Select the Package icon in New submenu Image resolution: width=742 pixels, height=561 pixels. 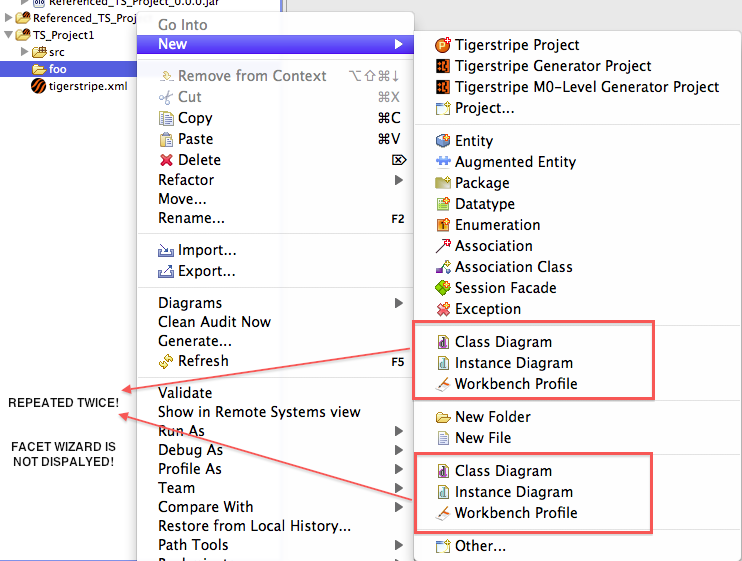[x=443, y=183]
